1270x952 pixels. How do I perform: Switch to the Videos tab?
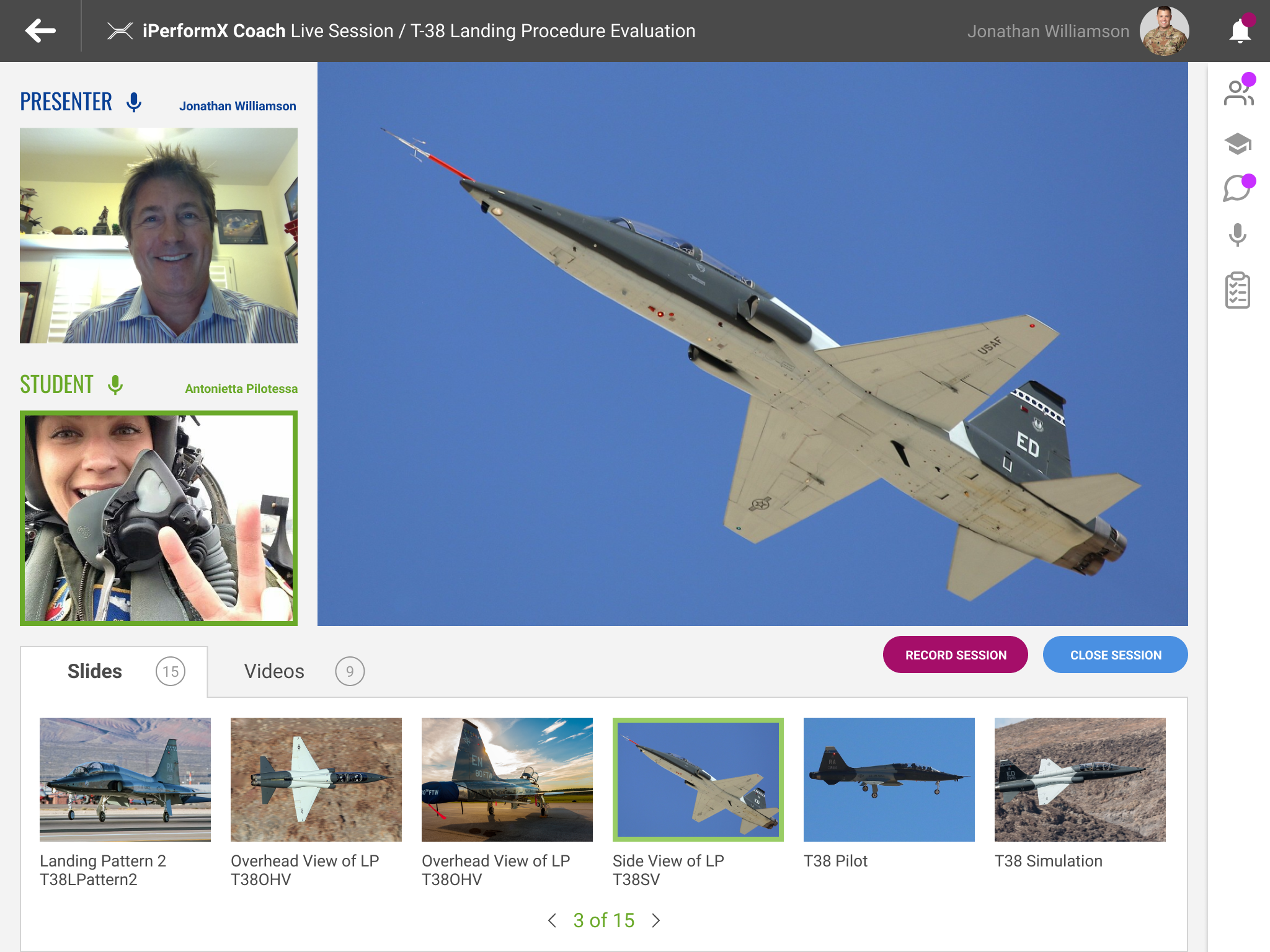pos(304,671)
